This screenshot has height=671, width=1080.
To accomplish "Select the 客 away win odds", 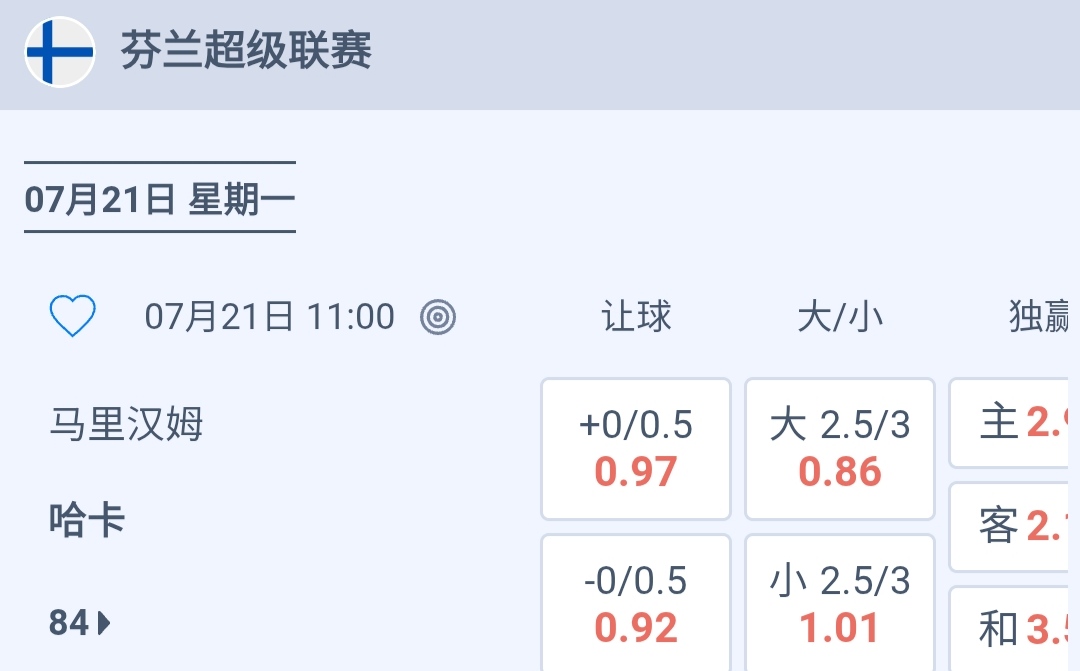I will pos(1010,526).
